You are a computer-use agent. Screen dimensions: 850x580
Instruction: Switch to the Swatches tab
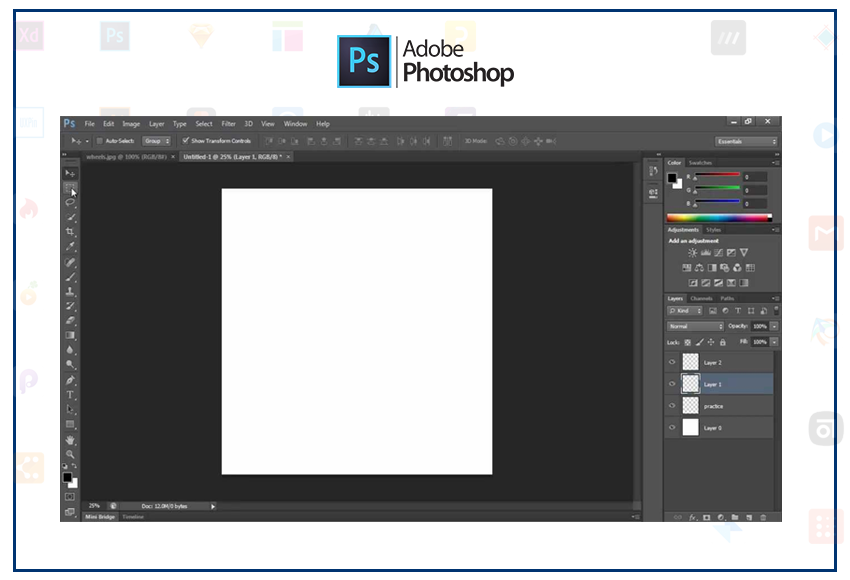click(700, 163)
